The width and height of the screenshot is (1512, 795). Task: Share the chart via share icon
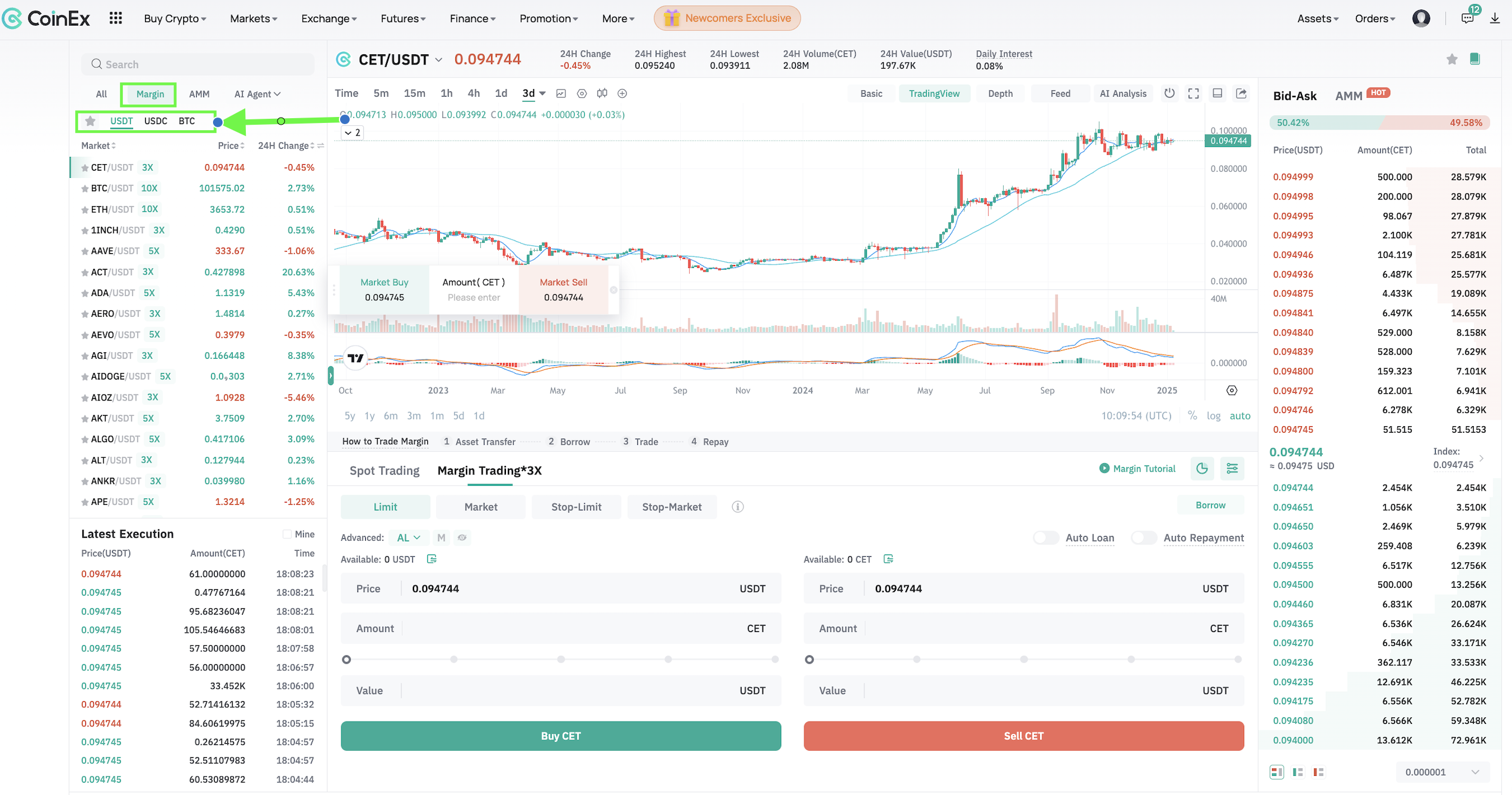(1242, 93)
